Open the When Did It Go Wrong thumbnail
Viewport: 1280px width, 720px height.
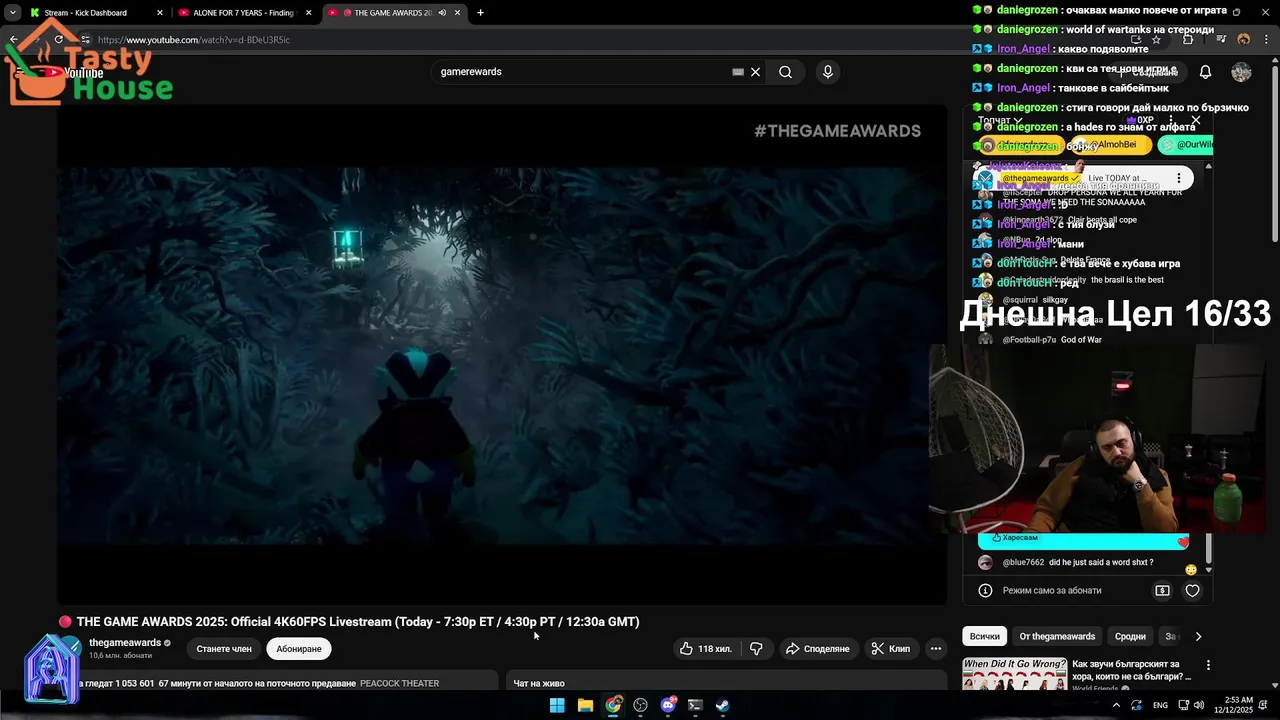[x=1015, y=673]
